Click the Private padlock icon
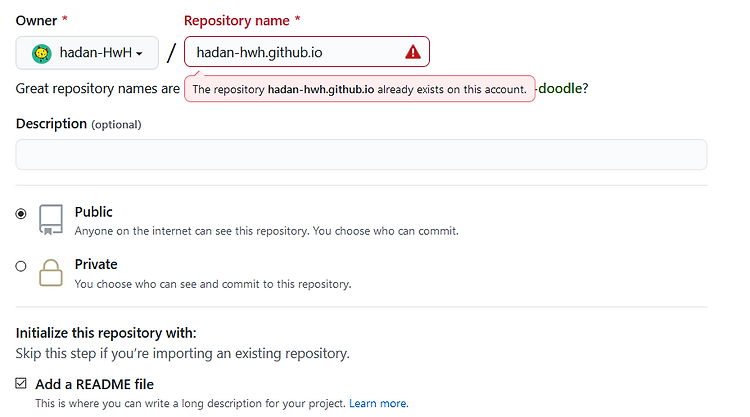Screen dimensions: 750x417 coord(51,273)
